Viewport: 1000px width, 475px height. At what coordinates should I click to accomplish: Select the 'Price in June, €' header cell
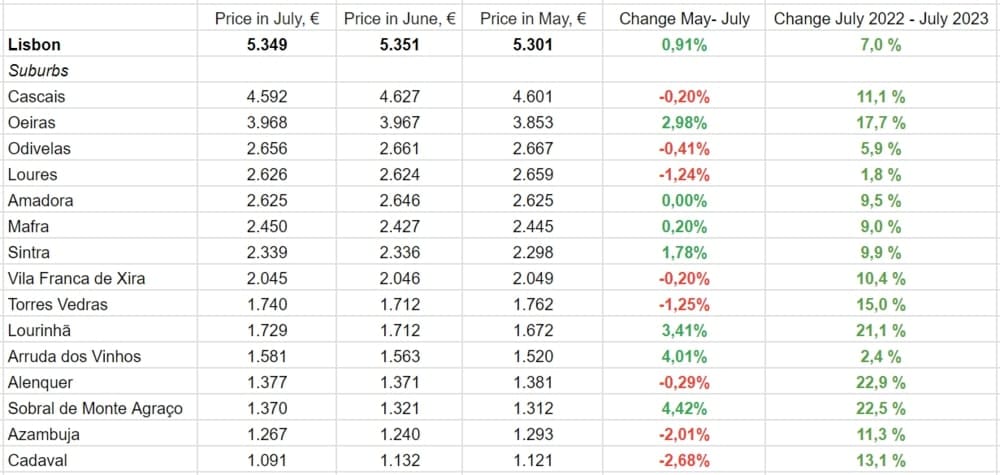[400, 18]
